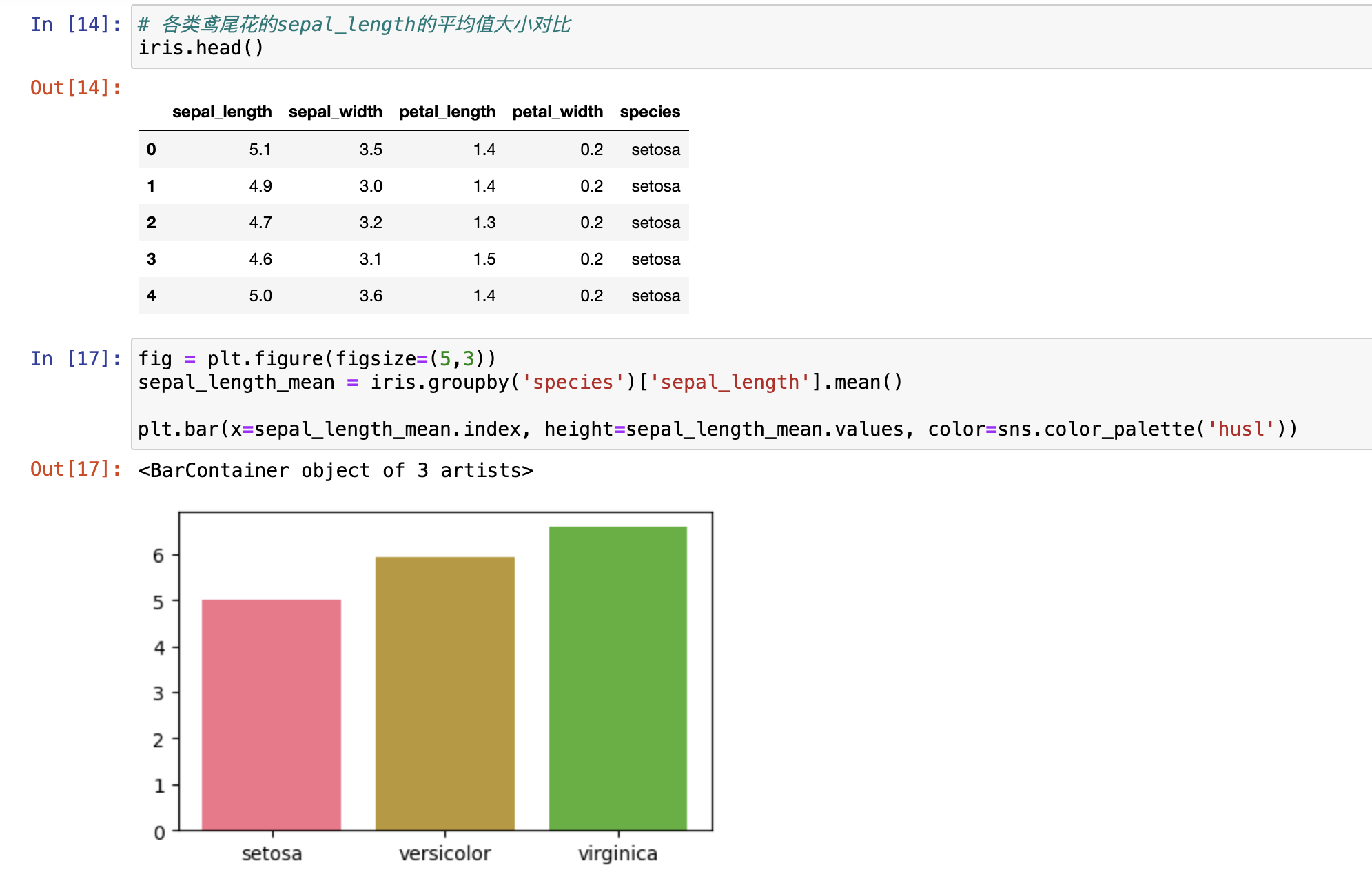
Task: Click the petal_length column header
Action: coord(447,112)
